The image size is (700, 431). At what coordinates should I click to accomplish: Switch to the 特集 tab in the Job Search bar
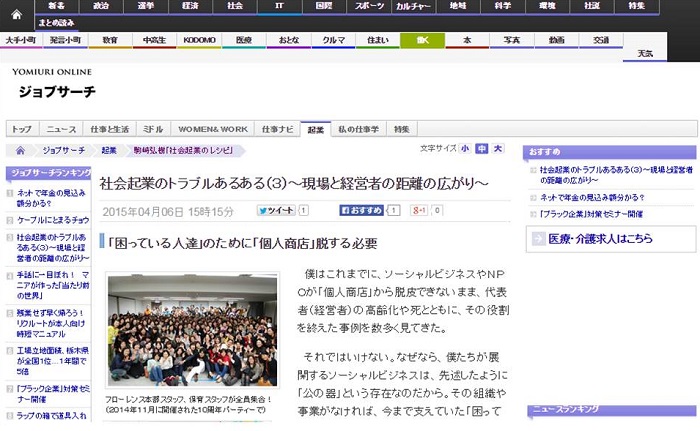pos(401,130)
